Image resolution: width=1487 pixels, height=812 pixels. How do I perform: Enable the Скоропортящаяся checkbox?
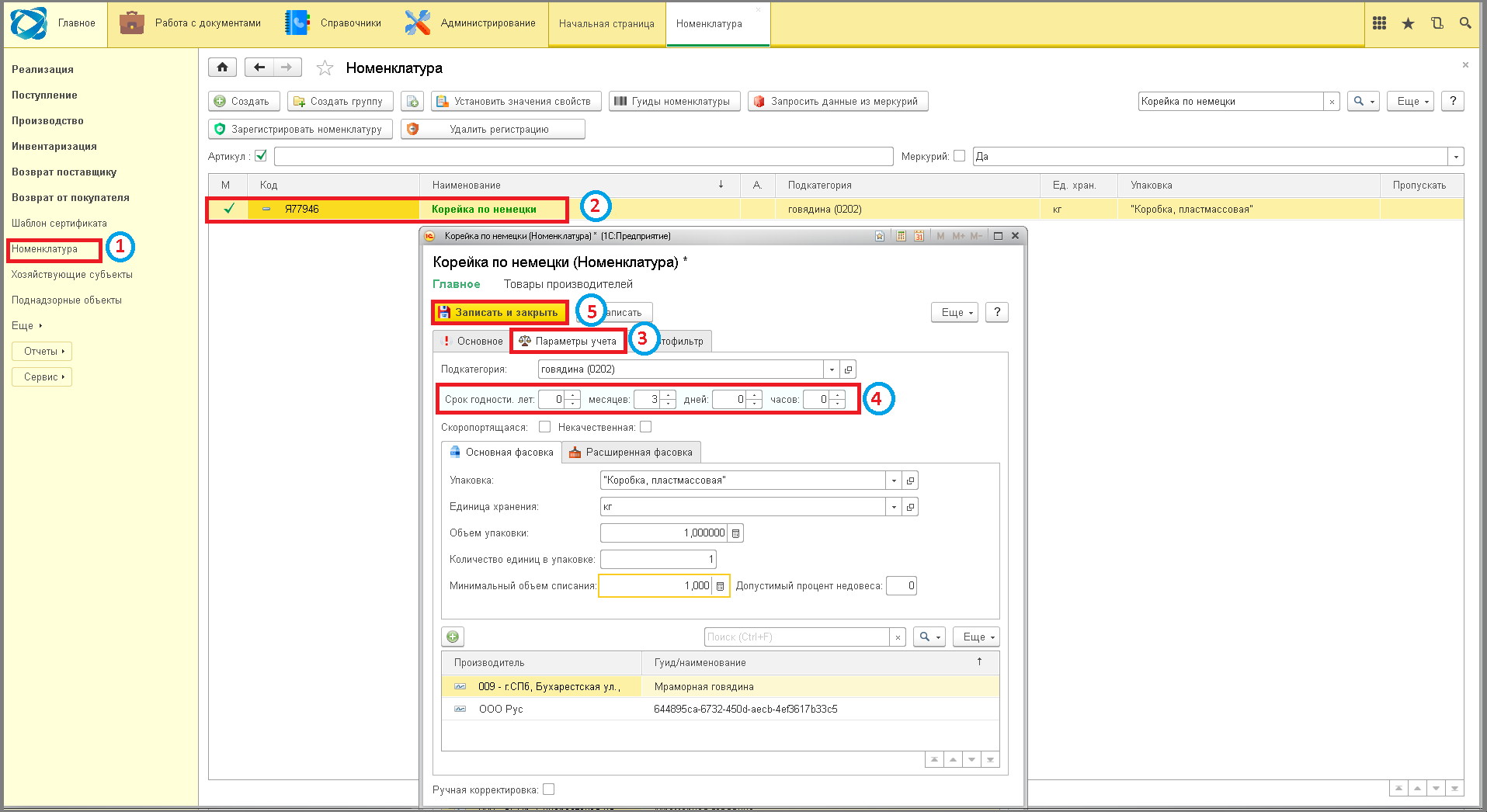544,427
